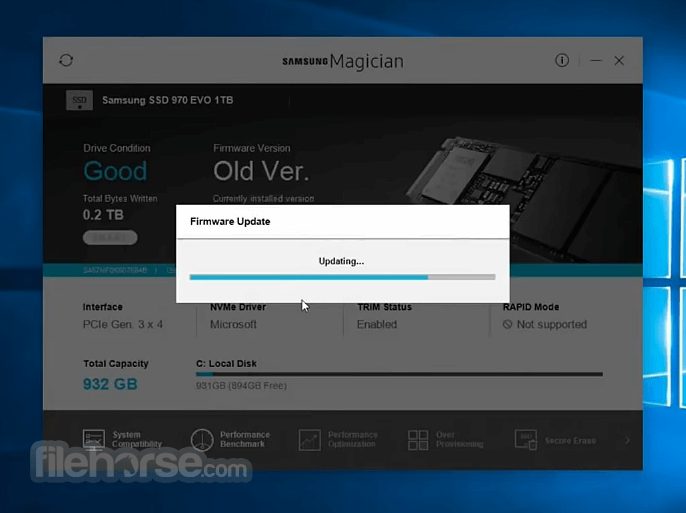
Task: Select the Secure Erase label
Action: (x=570, y=440)
